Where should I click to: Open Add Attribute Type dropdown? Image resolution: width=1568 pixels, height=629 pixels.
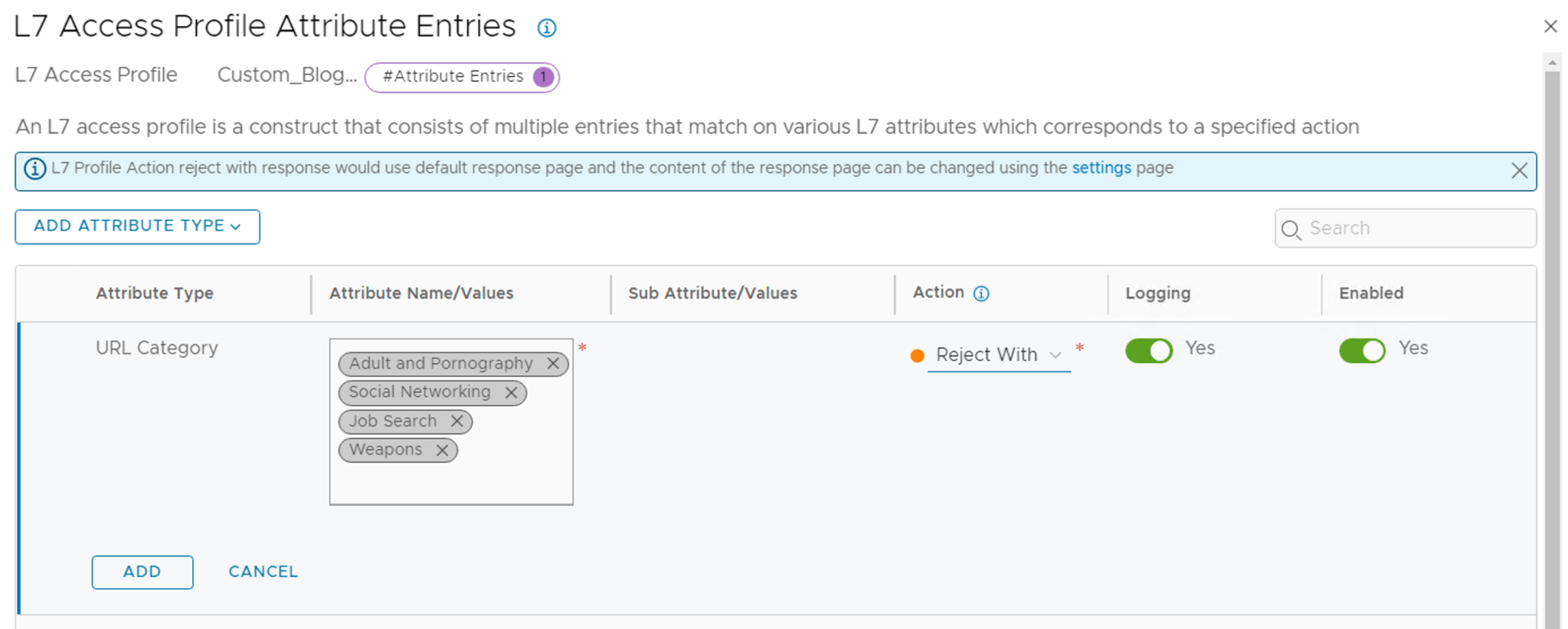coord(137,227)
